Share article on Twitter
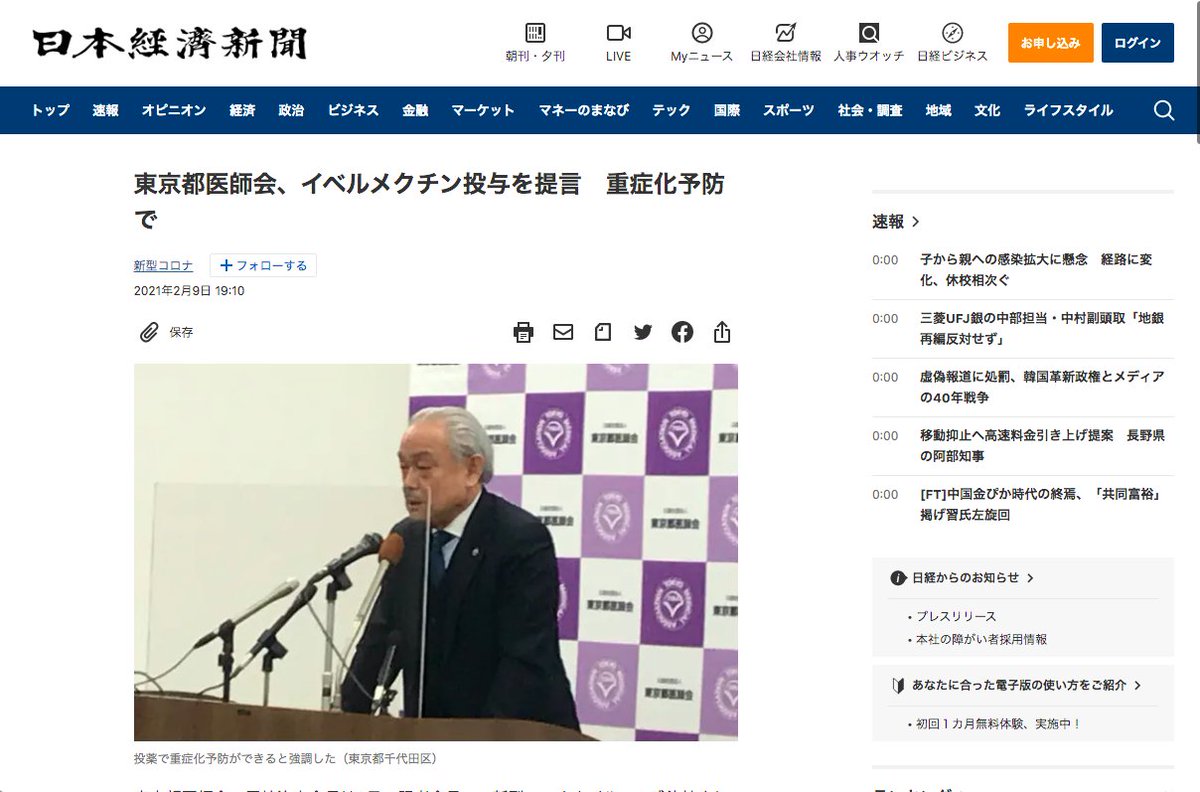 click(643, 332)
